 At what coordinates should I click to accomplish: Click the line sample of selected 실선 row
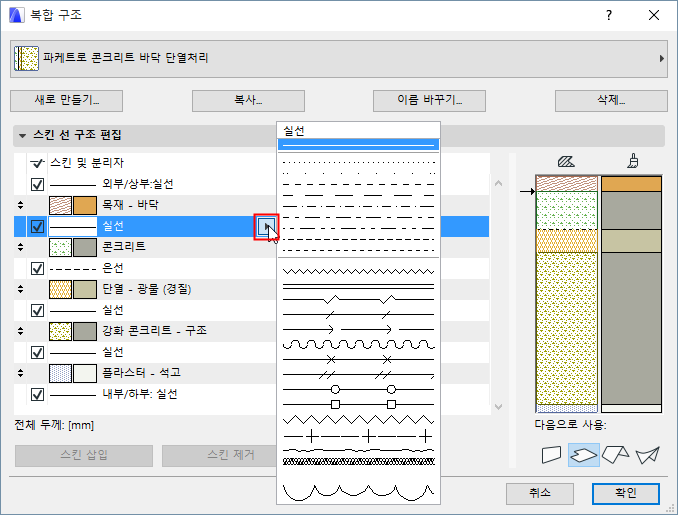tap(73, 226)
